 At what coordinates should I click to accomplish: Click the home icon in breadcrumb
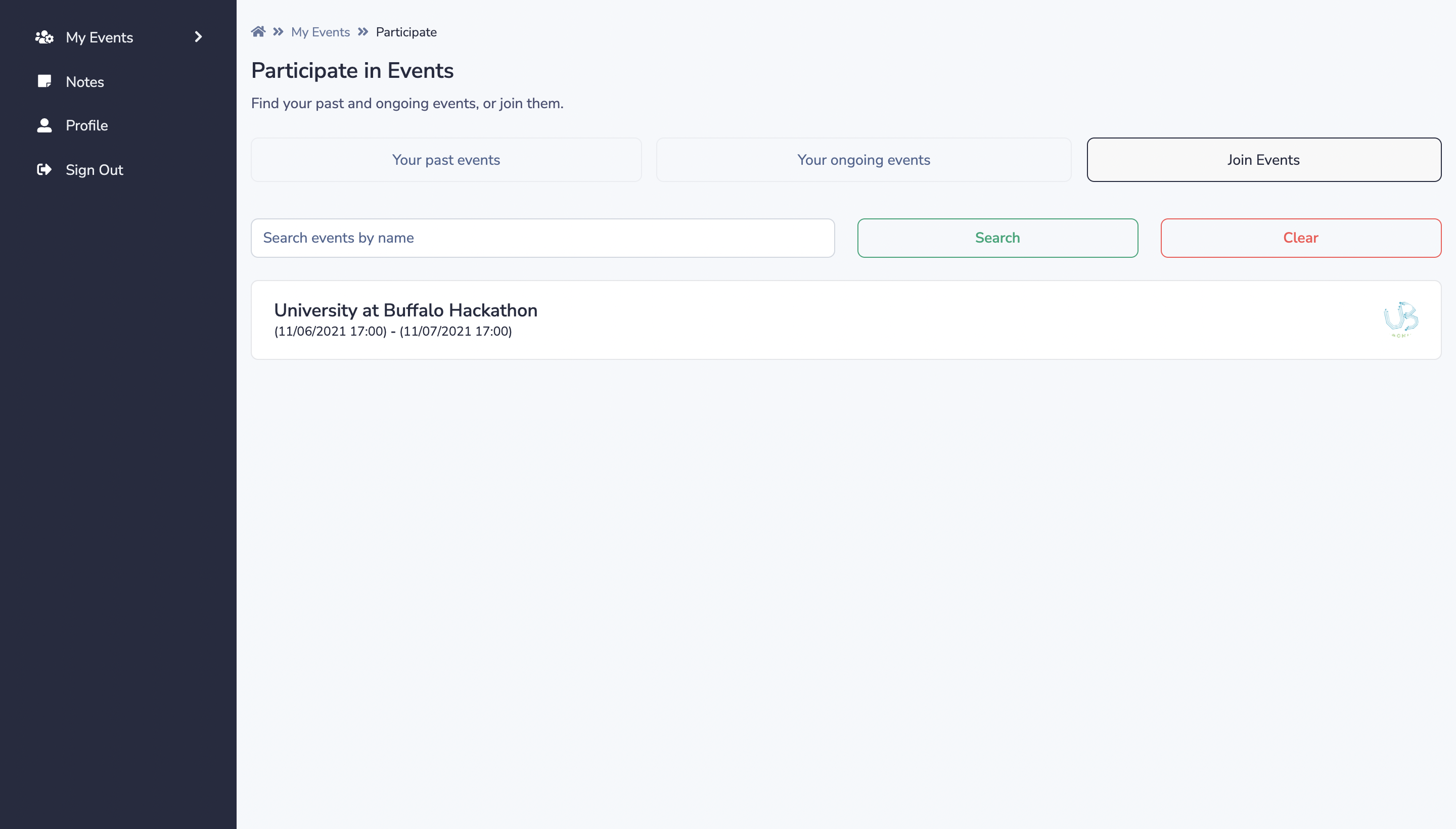click(258, 32)
